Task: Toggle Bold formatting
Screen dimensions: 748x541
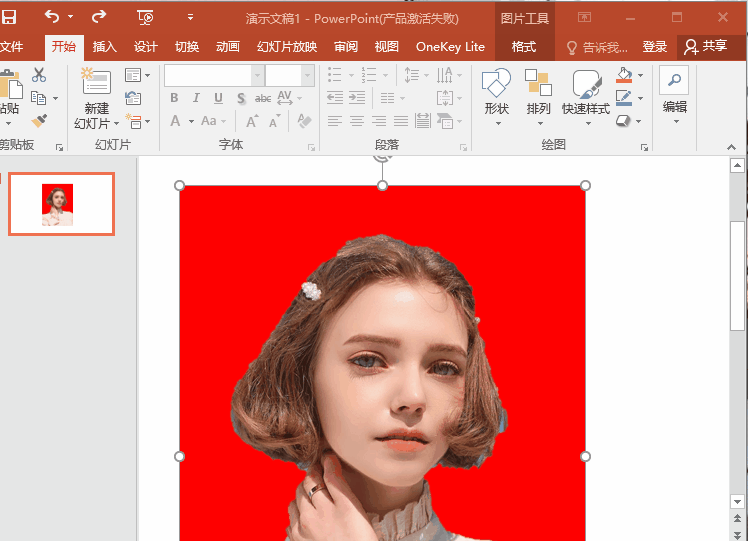Action: 174,98
